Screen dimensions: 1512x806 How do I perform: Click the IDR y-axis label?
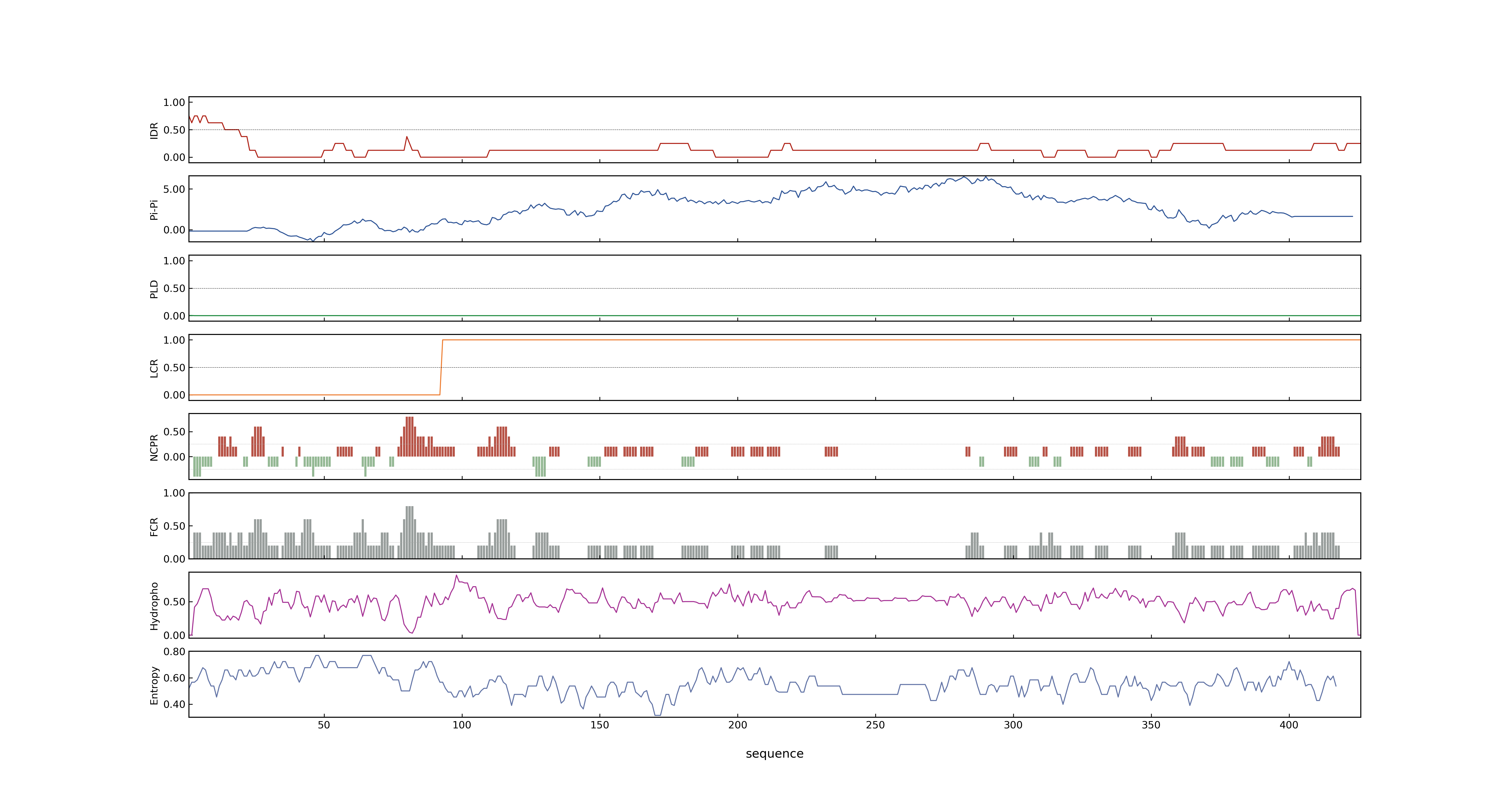click(x=154, y=130)
